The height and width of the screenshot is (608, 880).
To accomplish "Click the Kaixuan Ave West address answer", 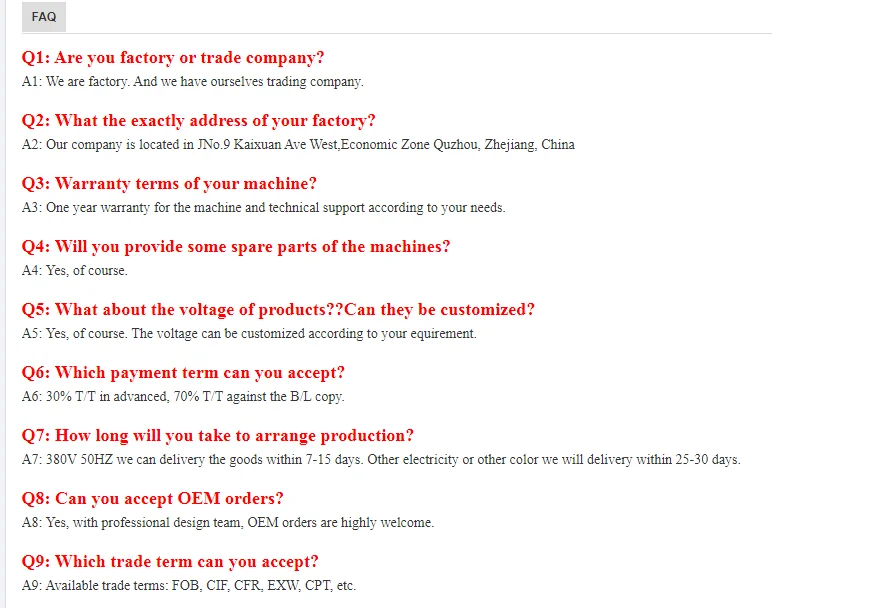I will [x=298, y=145].
